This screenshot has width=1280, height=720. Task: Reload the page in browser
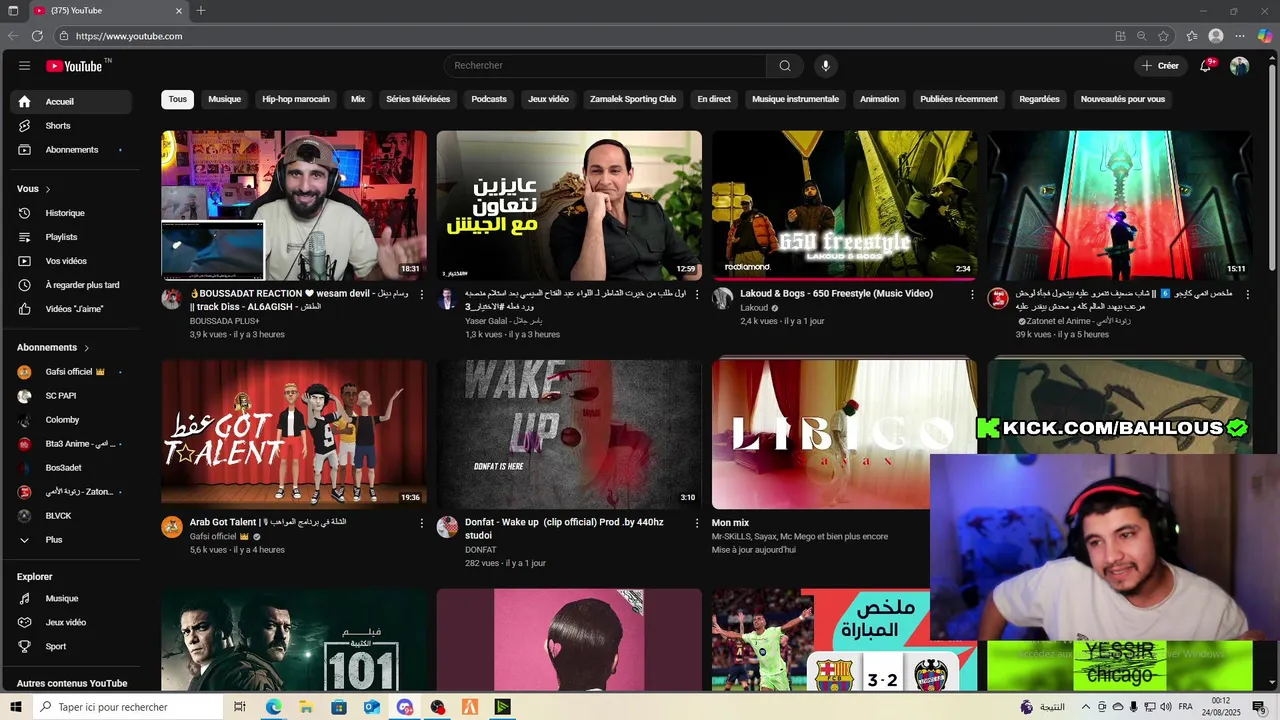pyautogui.click(x=37, y=36)
